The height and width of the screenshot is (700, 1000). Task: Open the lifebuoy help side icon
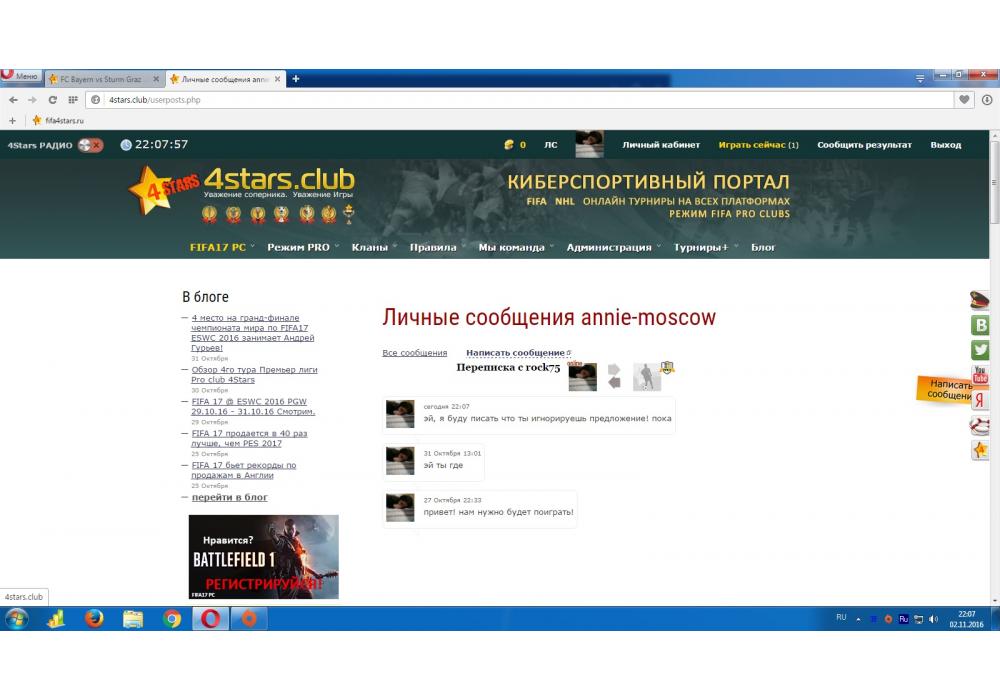[980, 425]
